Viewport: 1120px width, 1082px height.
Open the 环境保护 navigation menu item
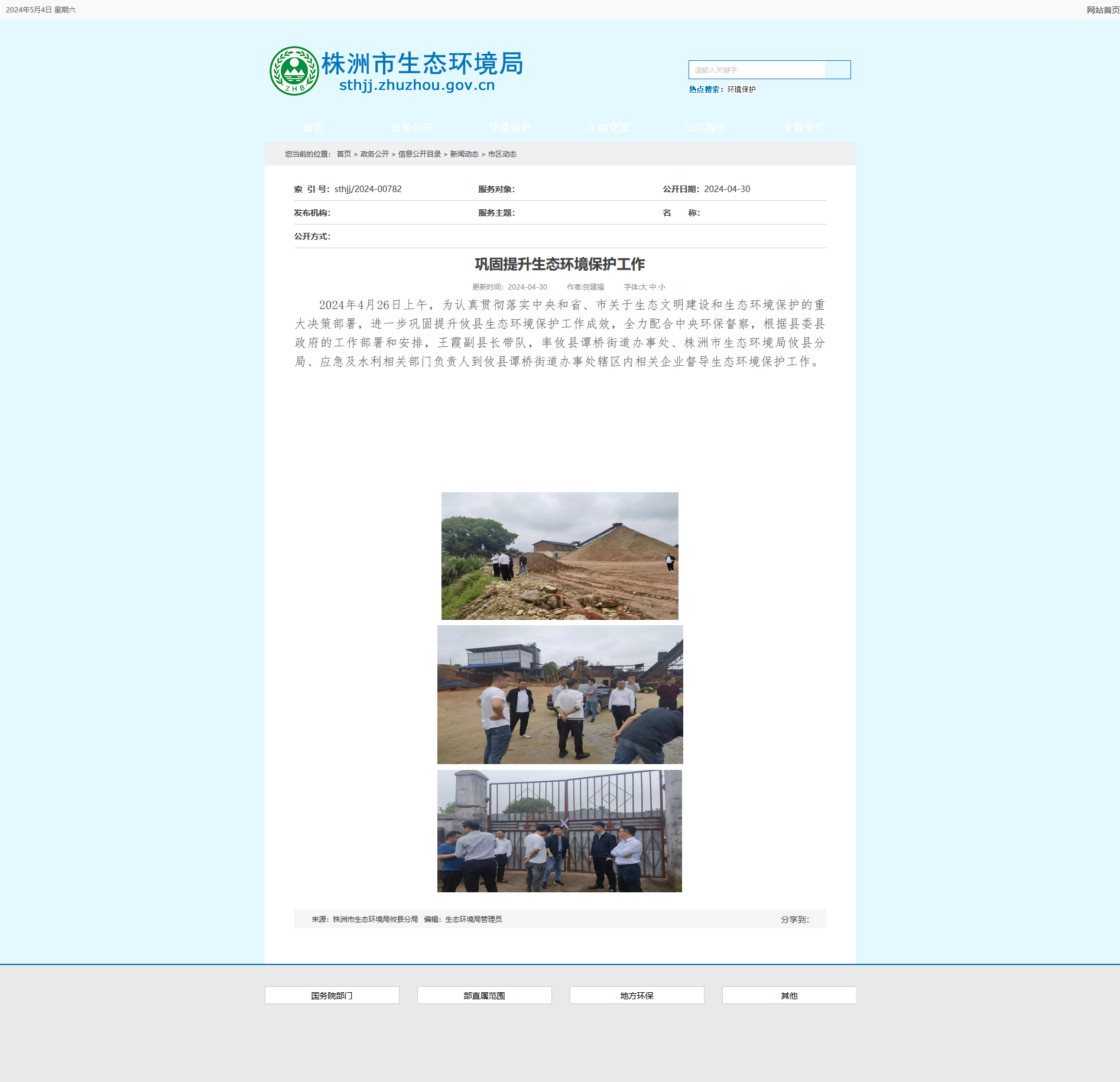click(x=510, y=128)
